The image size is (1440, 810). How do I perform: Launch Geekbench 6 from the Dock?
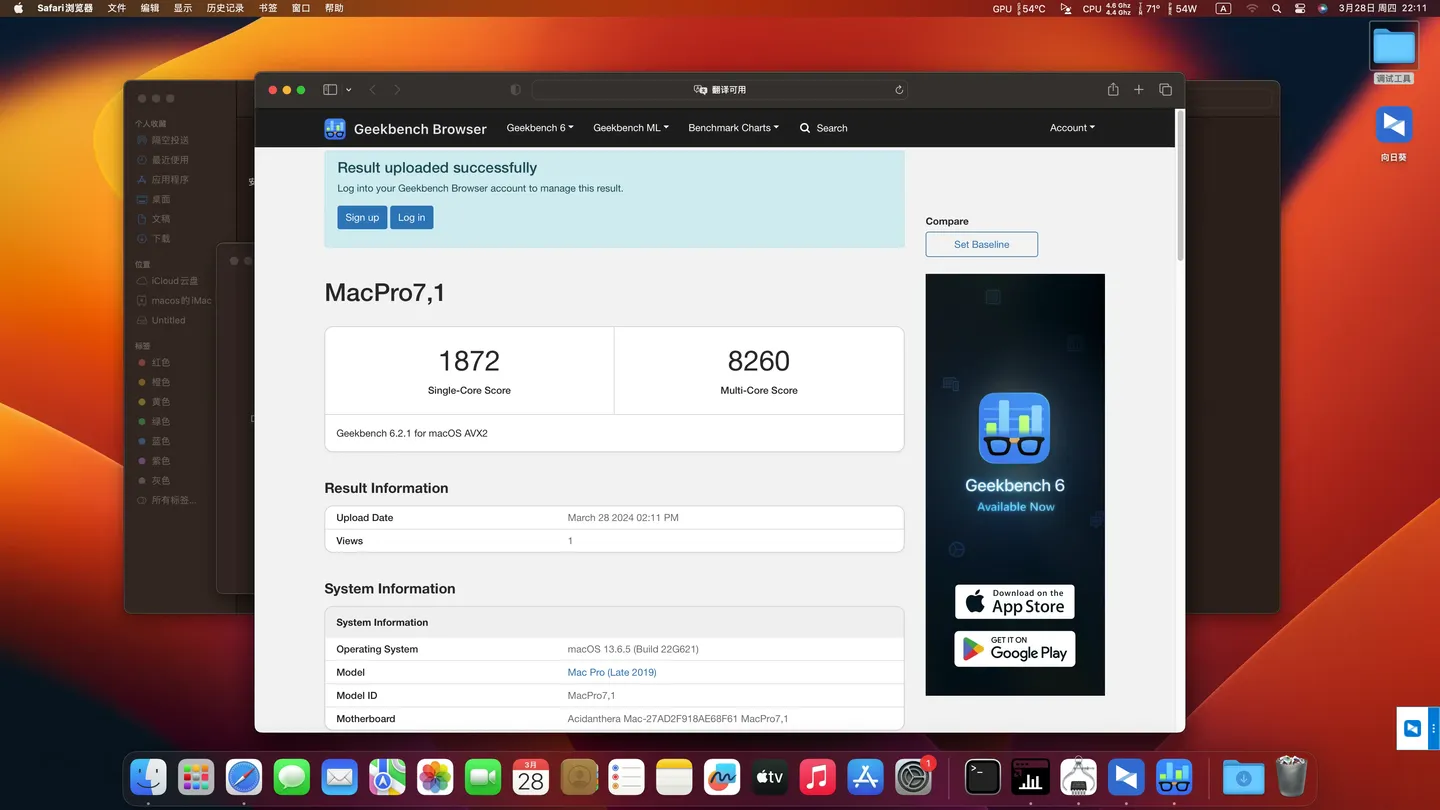1173,776
